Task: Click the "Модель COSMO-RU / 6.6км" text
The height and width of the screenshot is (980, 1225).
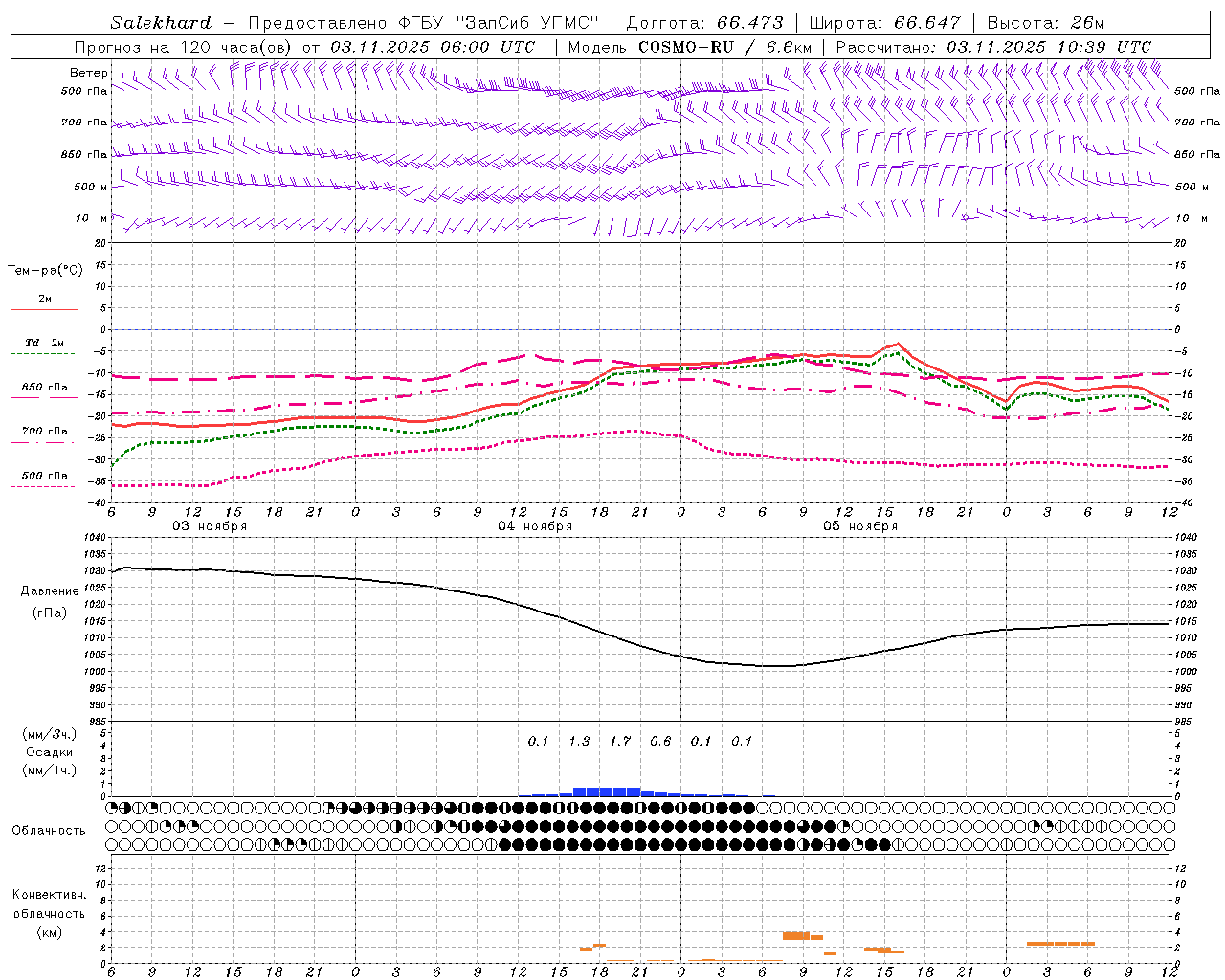Action: click(689, 47)
